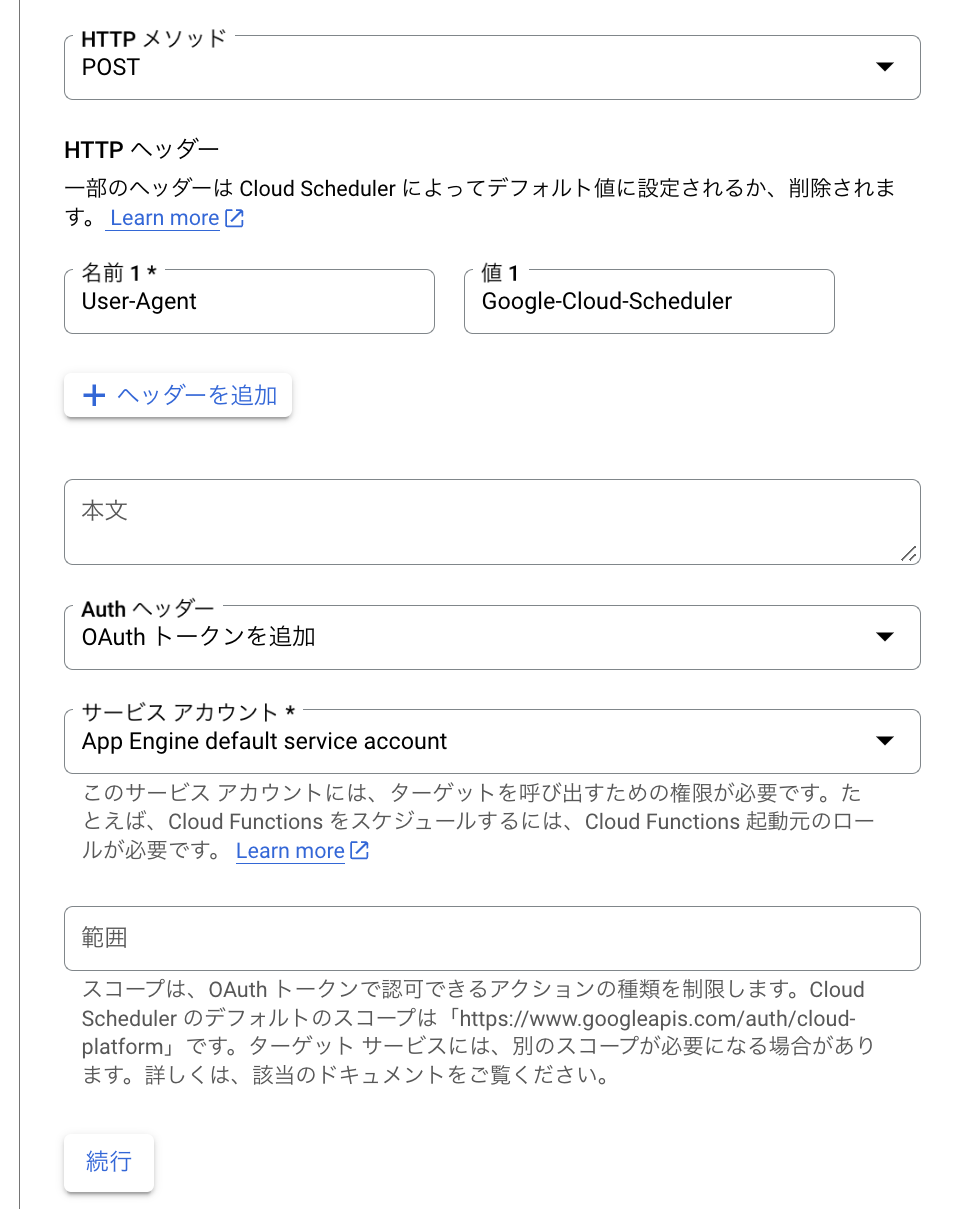Open the HTTP メソッド dropdown showing POST
This screenshot has height=1209, width=972.
pyautogui.click(x=492, y=67)
